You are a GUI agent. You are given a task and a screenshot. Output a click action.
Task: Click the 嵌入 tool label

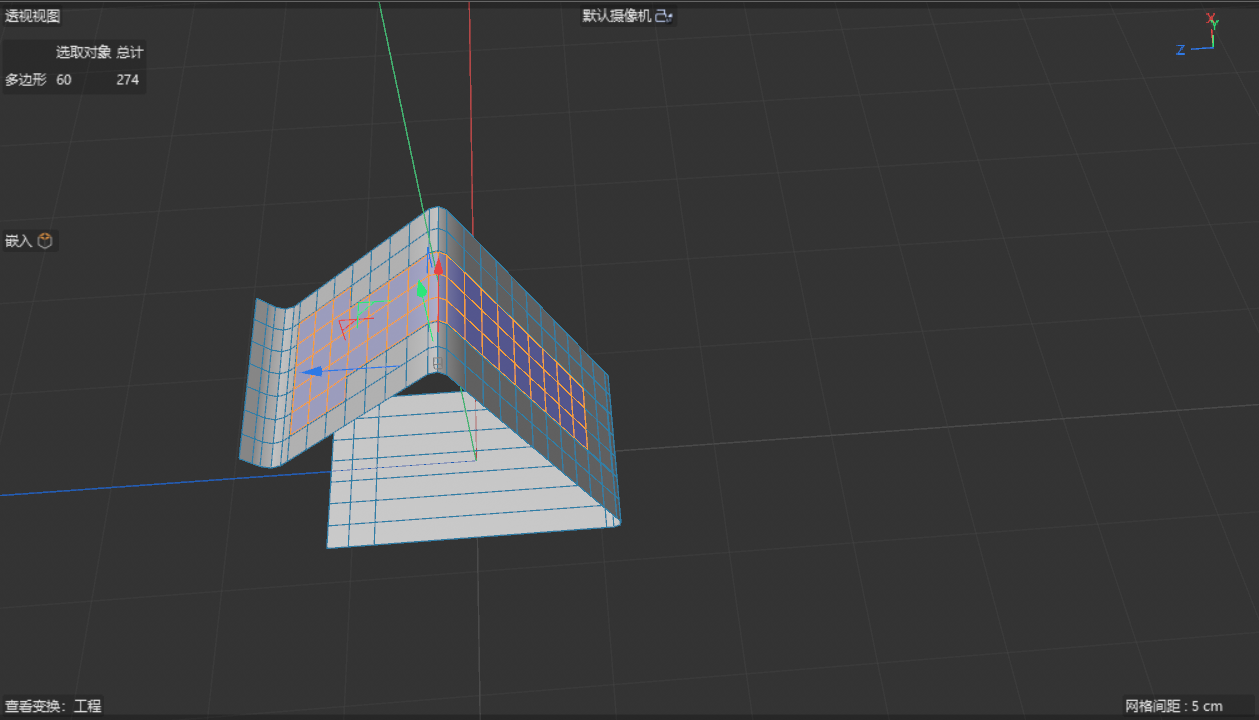(x=18, y=241)
